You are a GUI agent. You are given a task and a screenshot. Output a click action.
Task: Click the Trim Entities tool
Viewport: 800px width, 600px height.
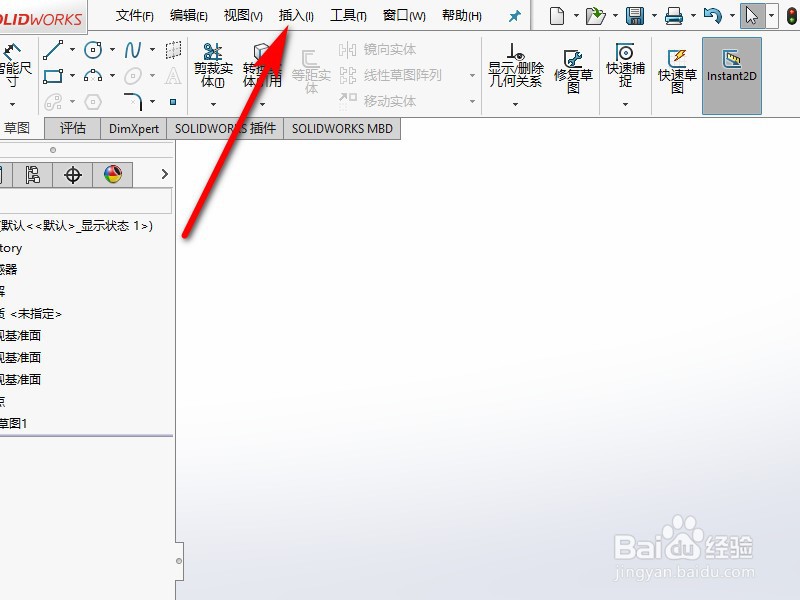coord(213,65)
